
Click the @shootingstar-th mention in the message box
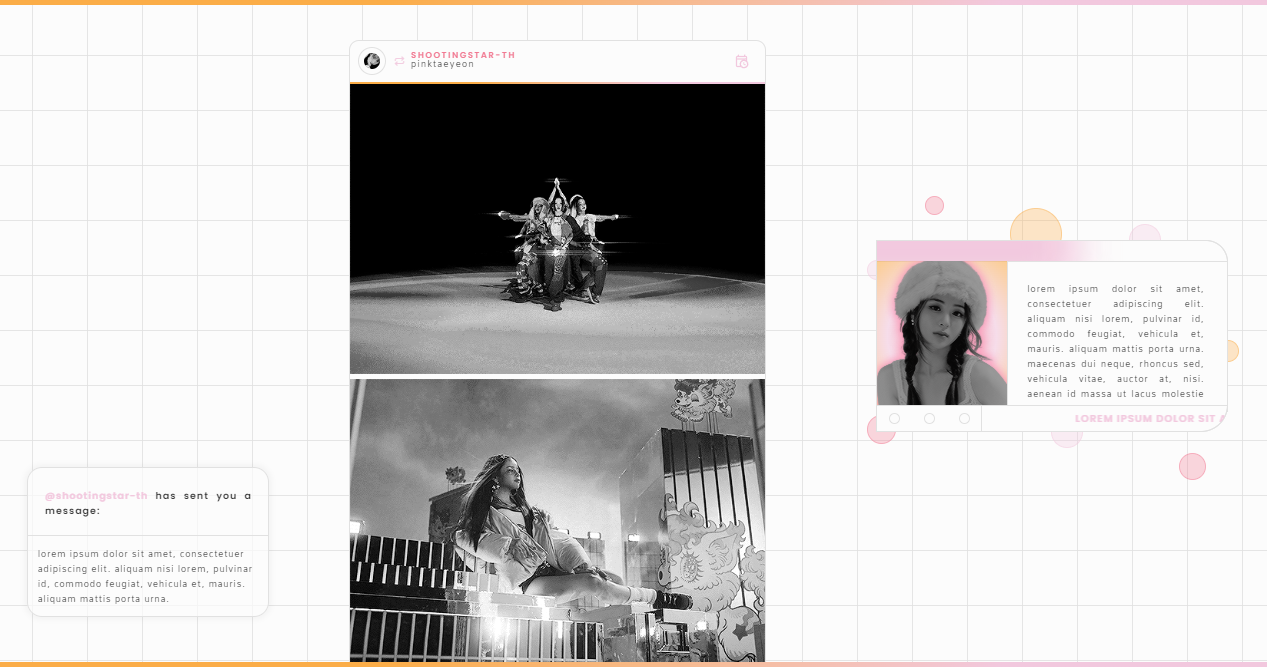click(x=96, y=495)
